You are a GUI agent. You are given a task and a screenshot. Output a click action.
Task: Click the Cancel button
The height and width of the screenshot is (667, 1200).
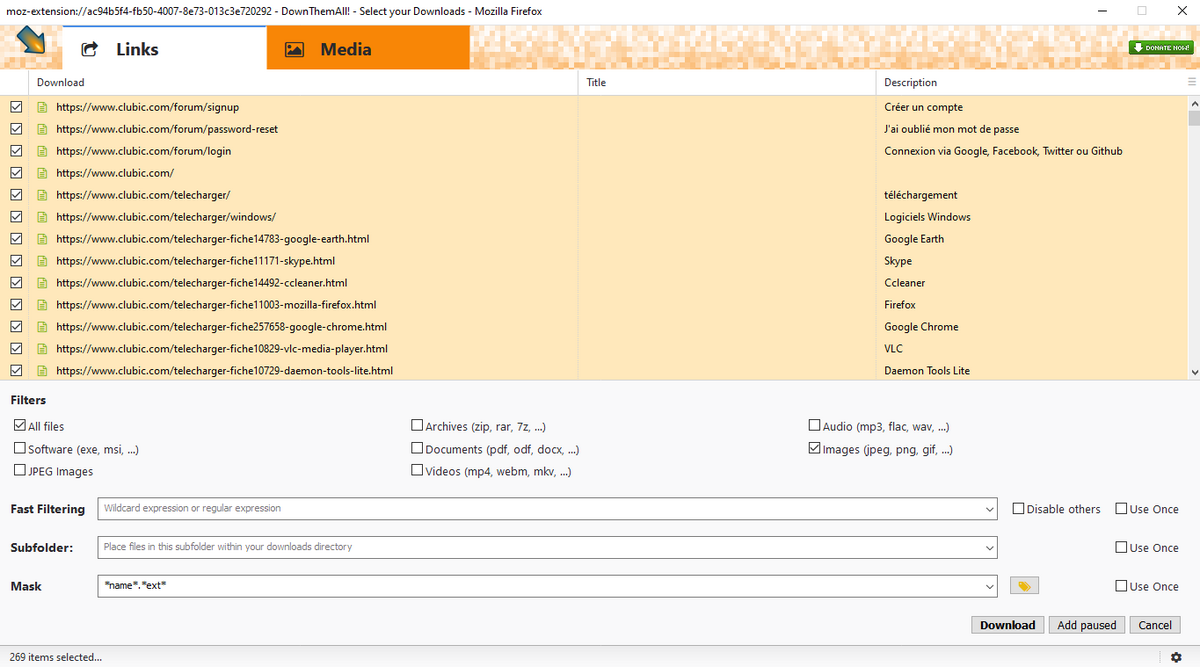1155,625
